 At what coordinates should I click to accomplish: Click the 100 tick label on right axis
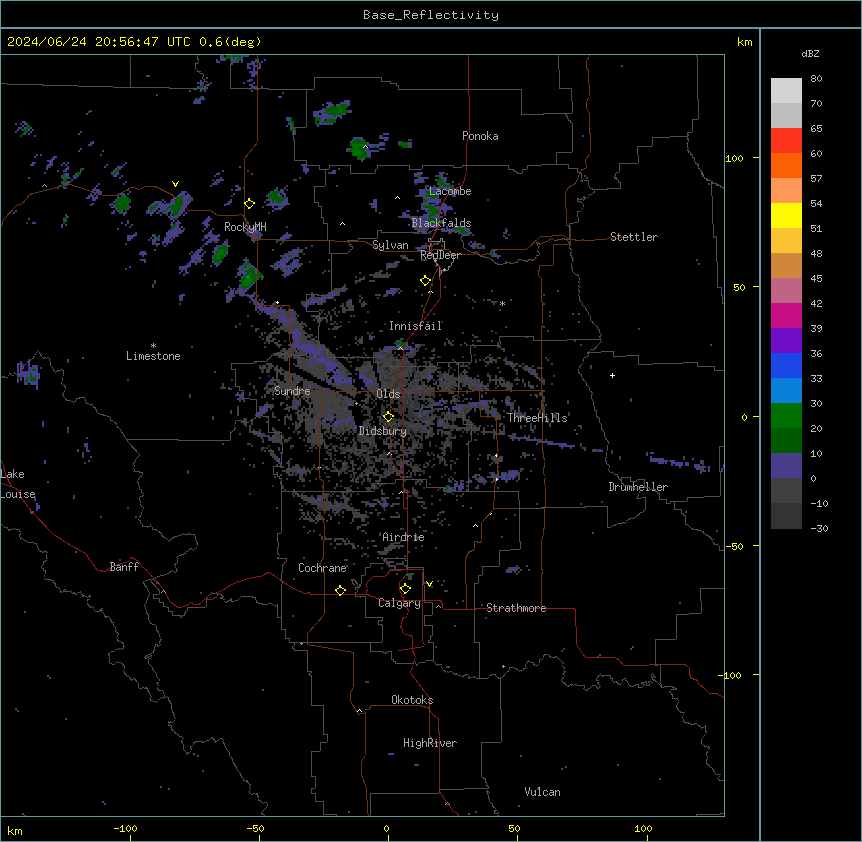pyautogui.click(x=734, y=158)
